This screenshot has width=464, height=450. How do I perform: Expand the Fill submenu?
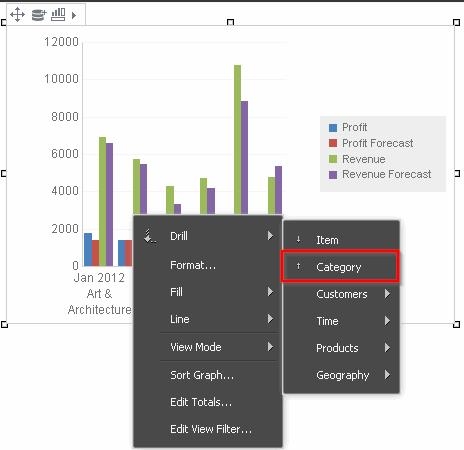click(208, 292)
